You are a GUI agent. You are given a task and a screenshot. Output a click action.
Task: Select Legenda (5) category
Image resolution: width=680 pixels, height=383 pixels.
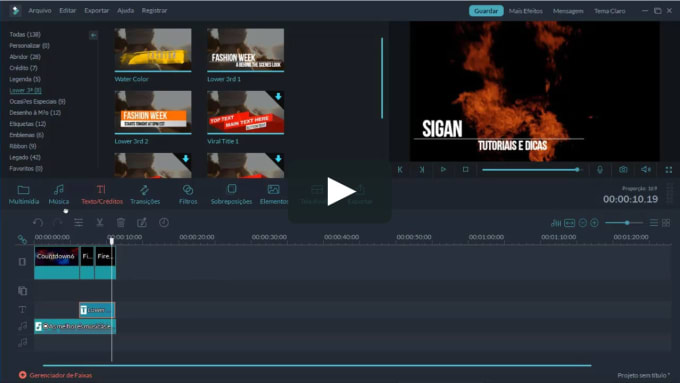pos(25,79)
